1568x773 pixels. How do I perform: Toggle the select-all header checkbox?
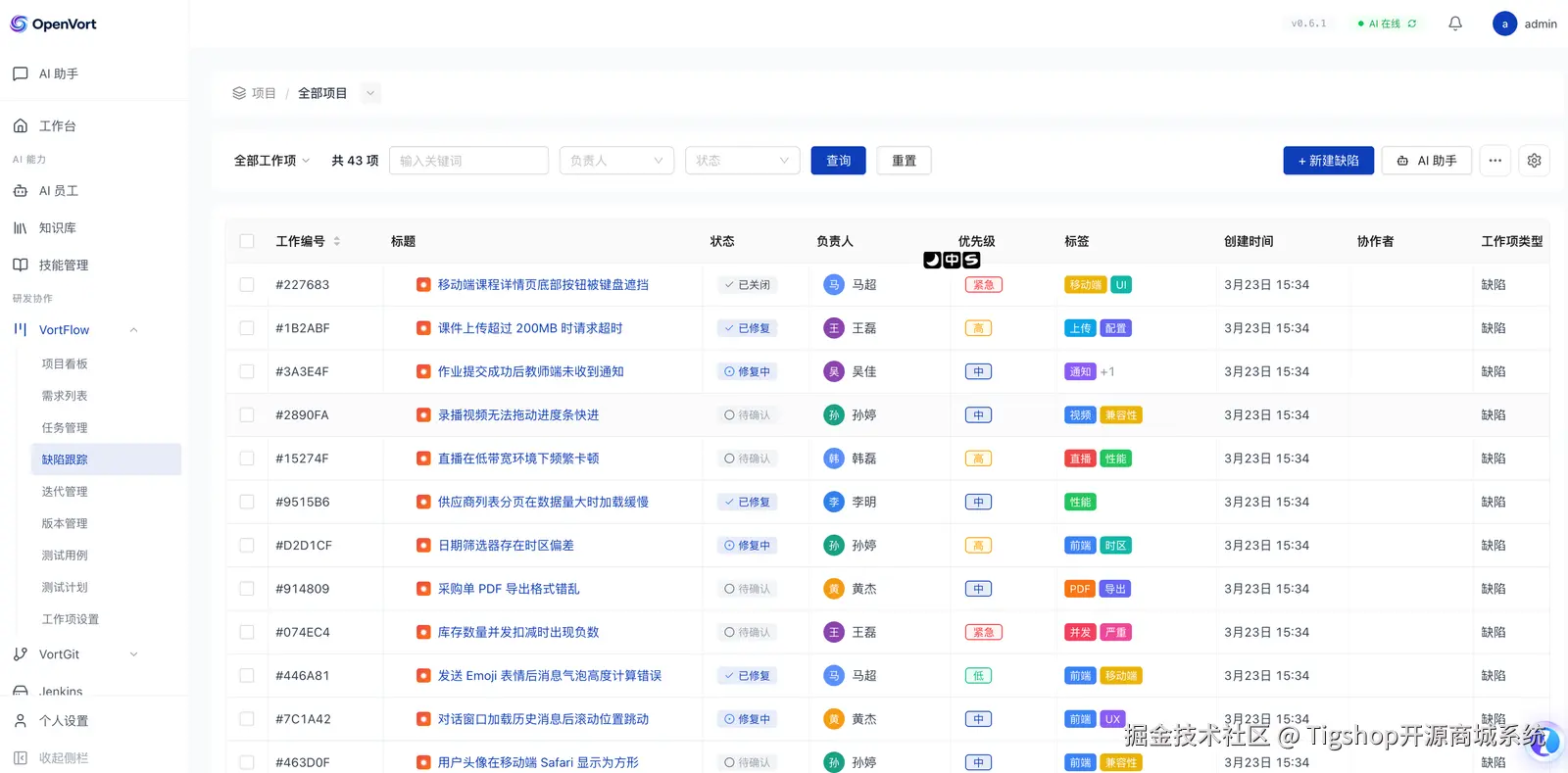[x=247, y=241]
